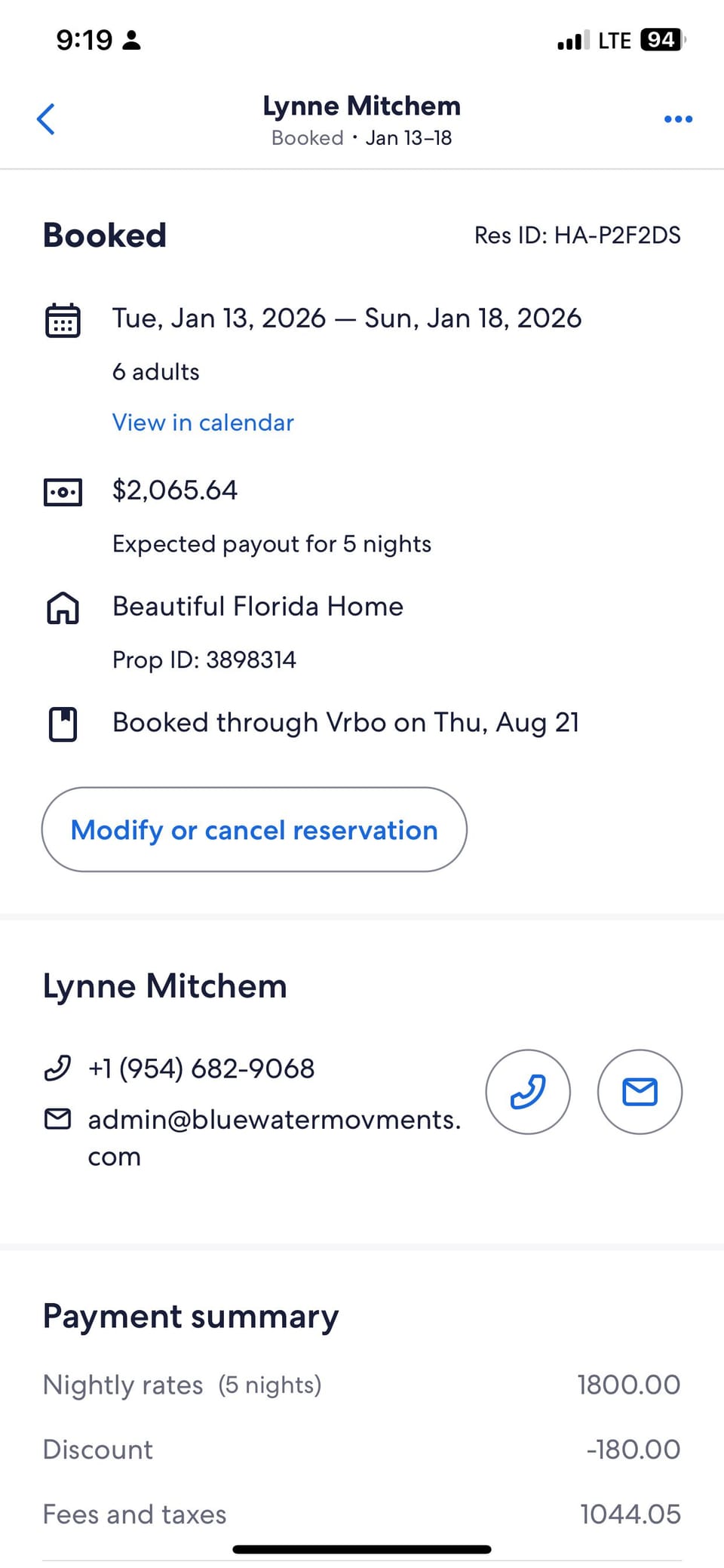Tap the Res ID HA-P2F2DS text
The height and width of the screenshot is (1568, 724).
point(577,235)
